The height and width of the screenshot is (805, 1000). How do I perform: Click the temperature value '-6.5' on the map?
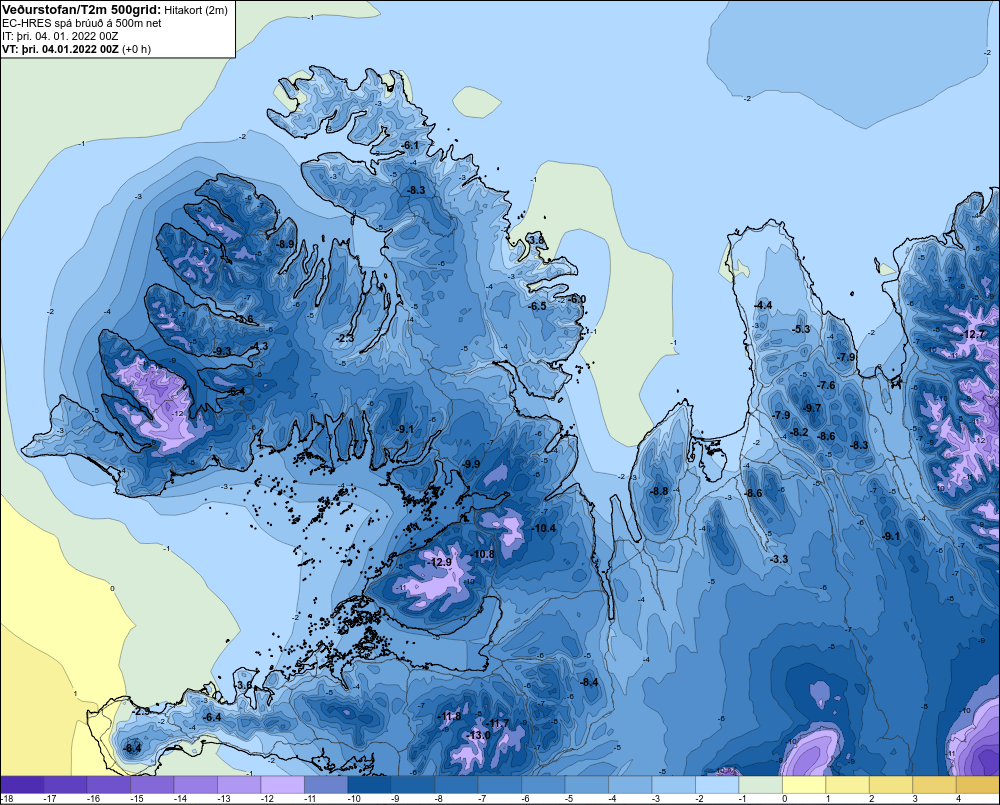tap(538, 306)
